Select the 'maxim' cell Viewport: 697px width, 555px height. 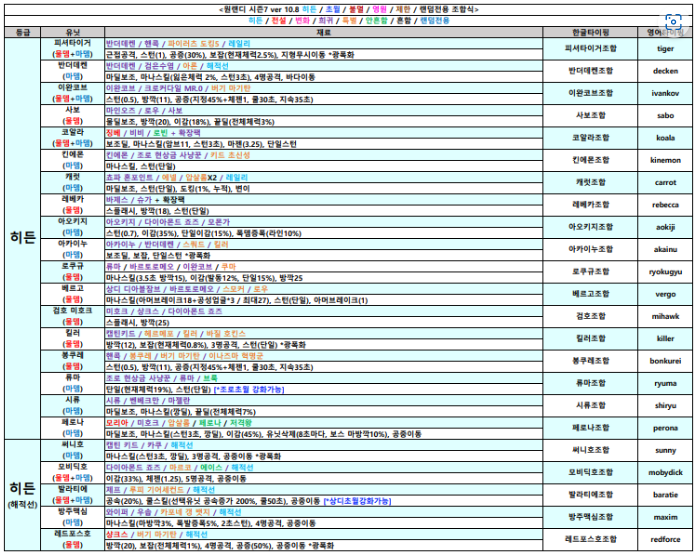click(665, 517)
